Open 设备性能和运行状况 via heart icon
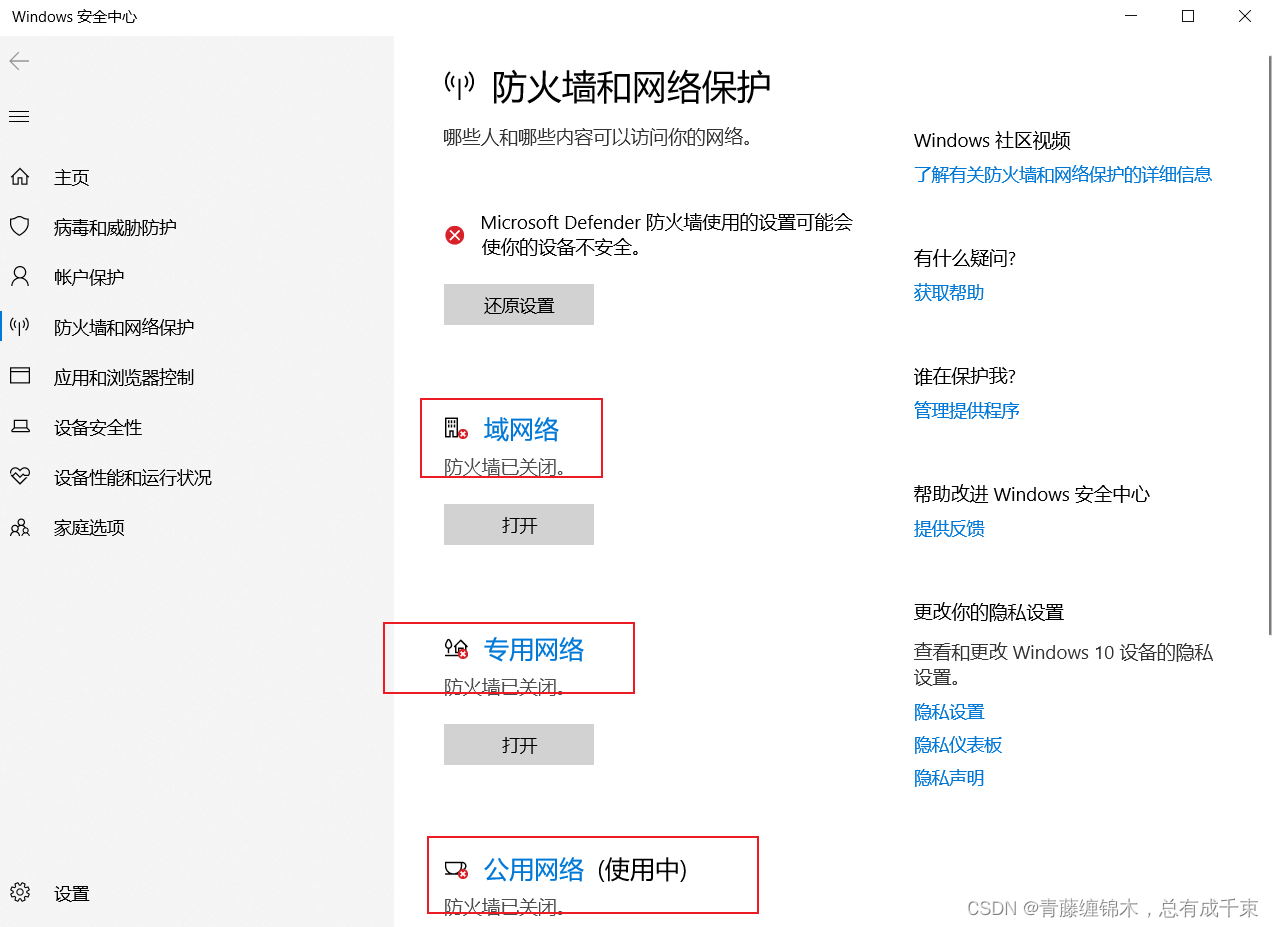The image size is (1274, 927). 20,477
